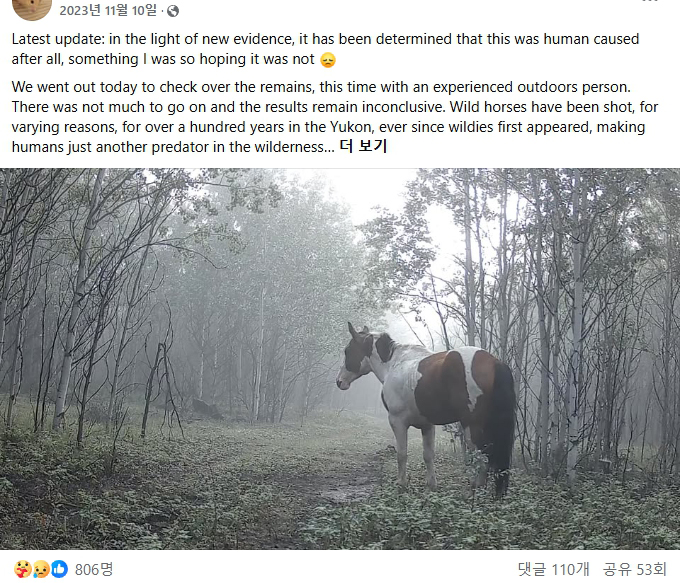Click the crying Sad reaction emoji
This screenshot has height=583, width=680.
pyautogui.click(x=41, y=569)
